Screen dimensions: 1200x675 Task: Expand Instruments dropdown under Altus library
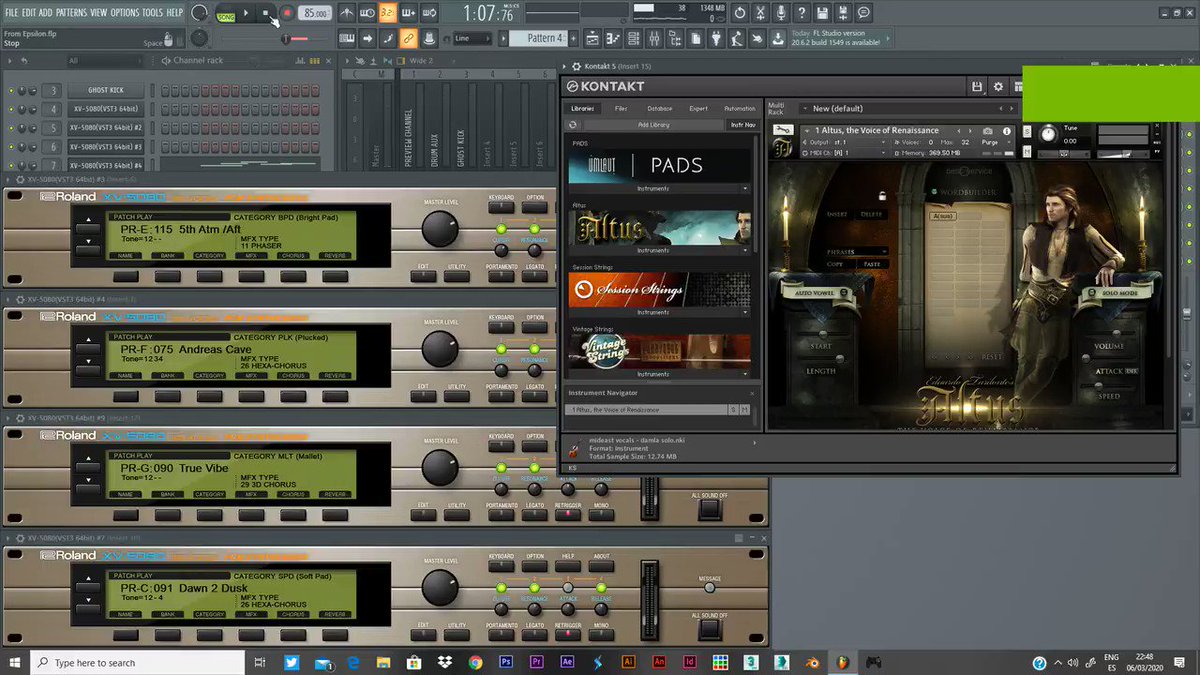(659, 250)
